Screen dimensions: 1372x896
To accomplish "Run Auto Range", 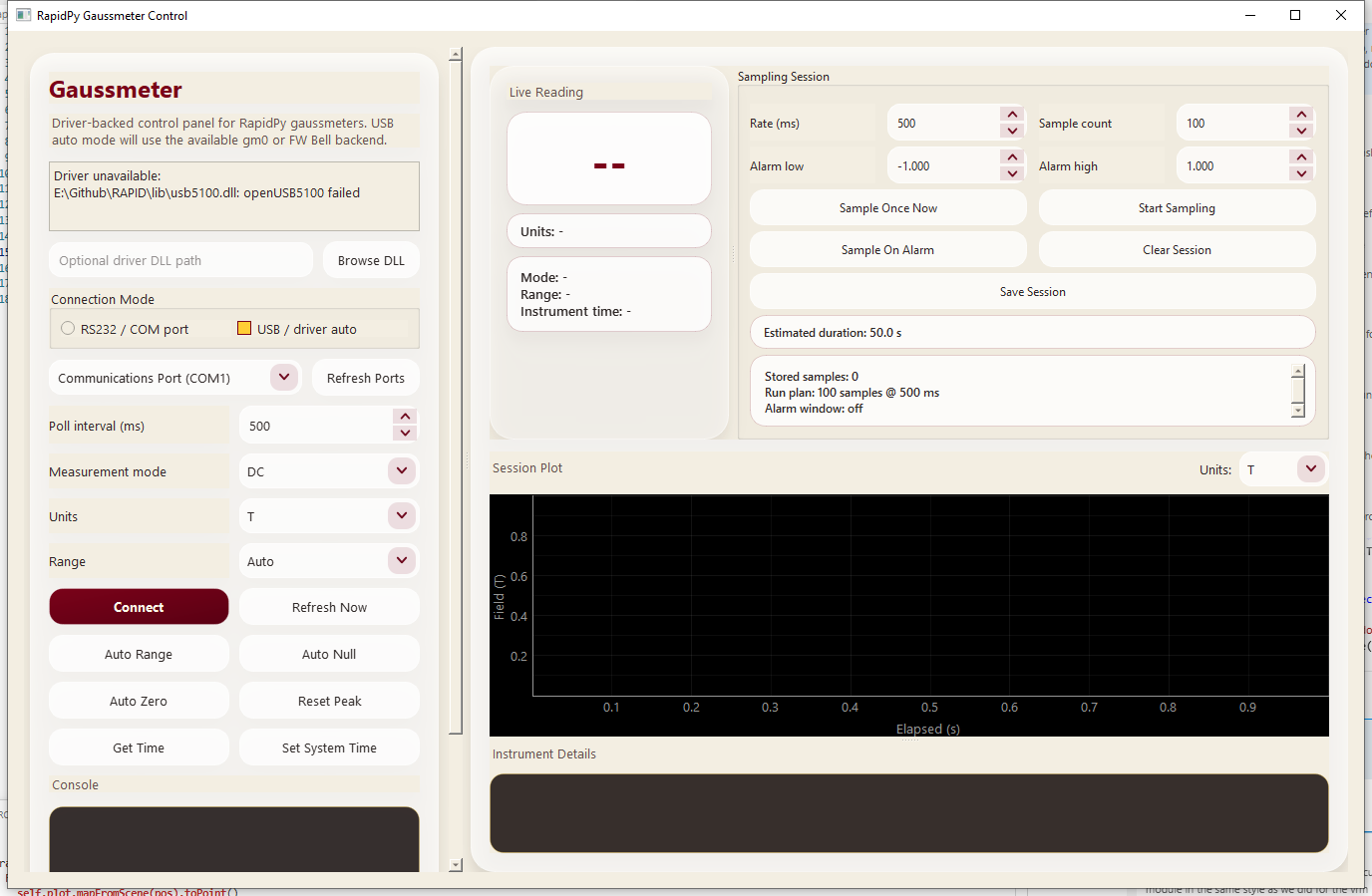I will (x=139, y=654).
